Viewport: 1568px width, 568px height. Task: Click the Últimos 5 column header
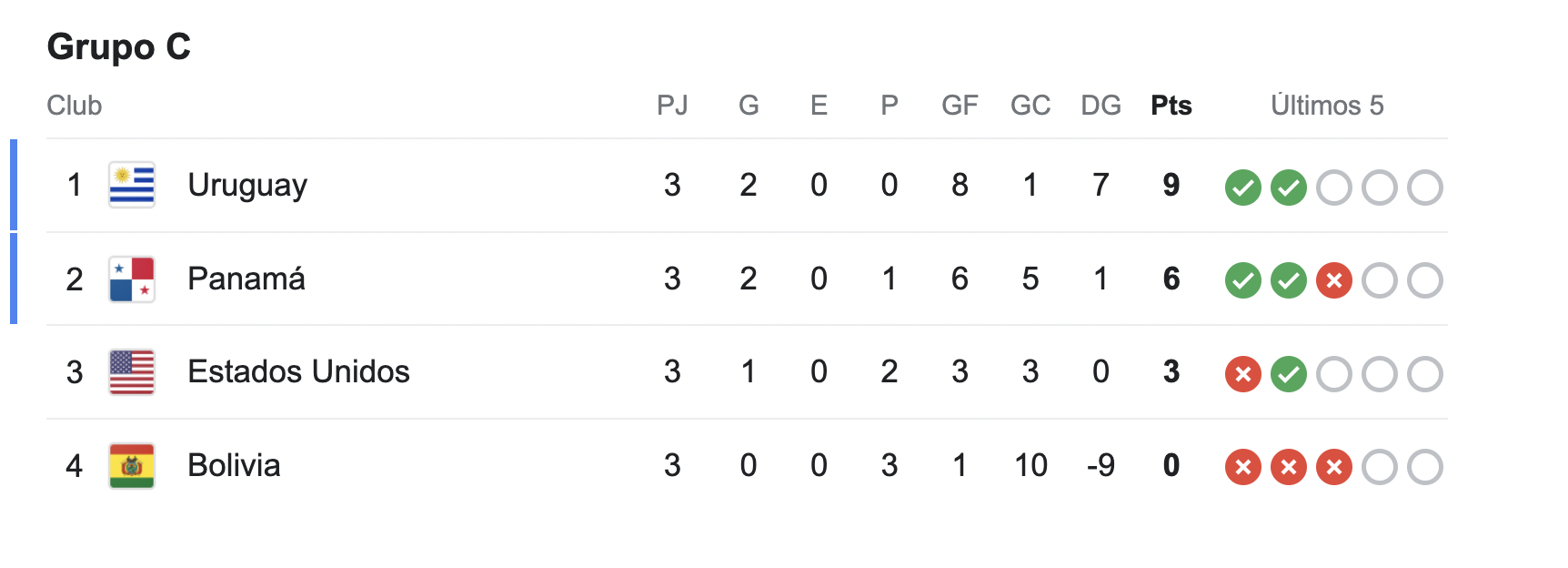(1326, 106)
